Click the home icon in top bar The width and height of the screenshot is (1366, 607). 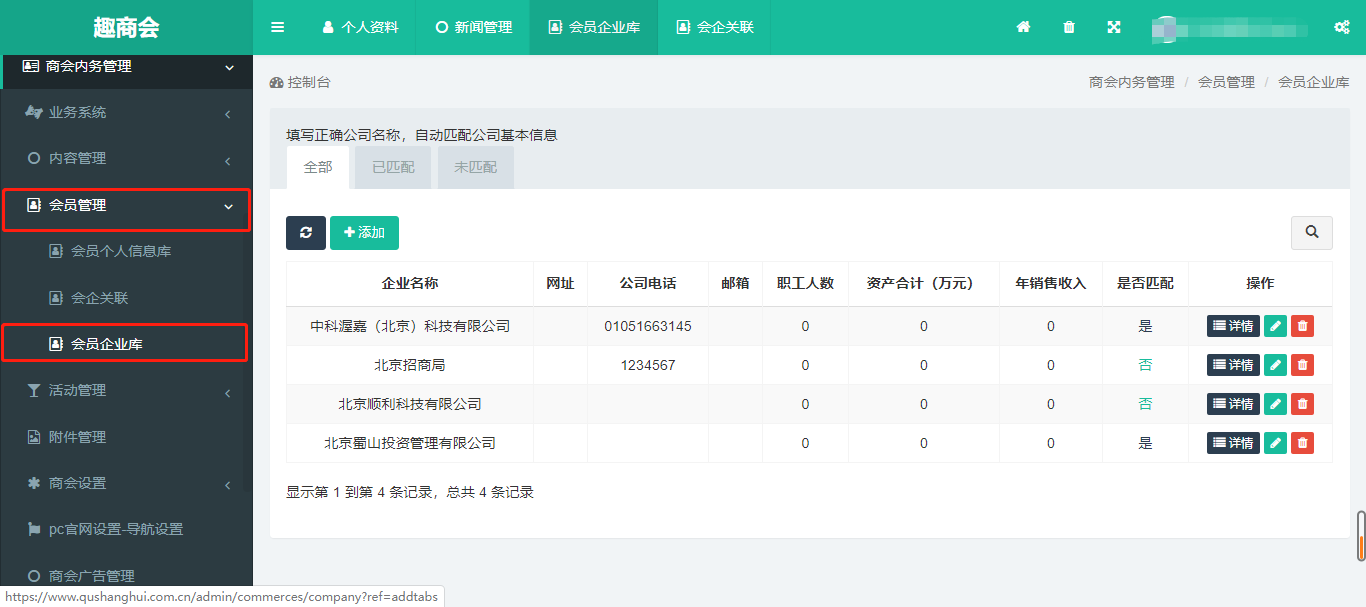click(x=1023, y=27)
